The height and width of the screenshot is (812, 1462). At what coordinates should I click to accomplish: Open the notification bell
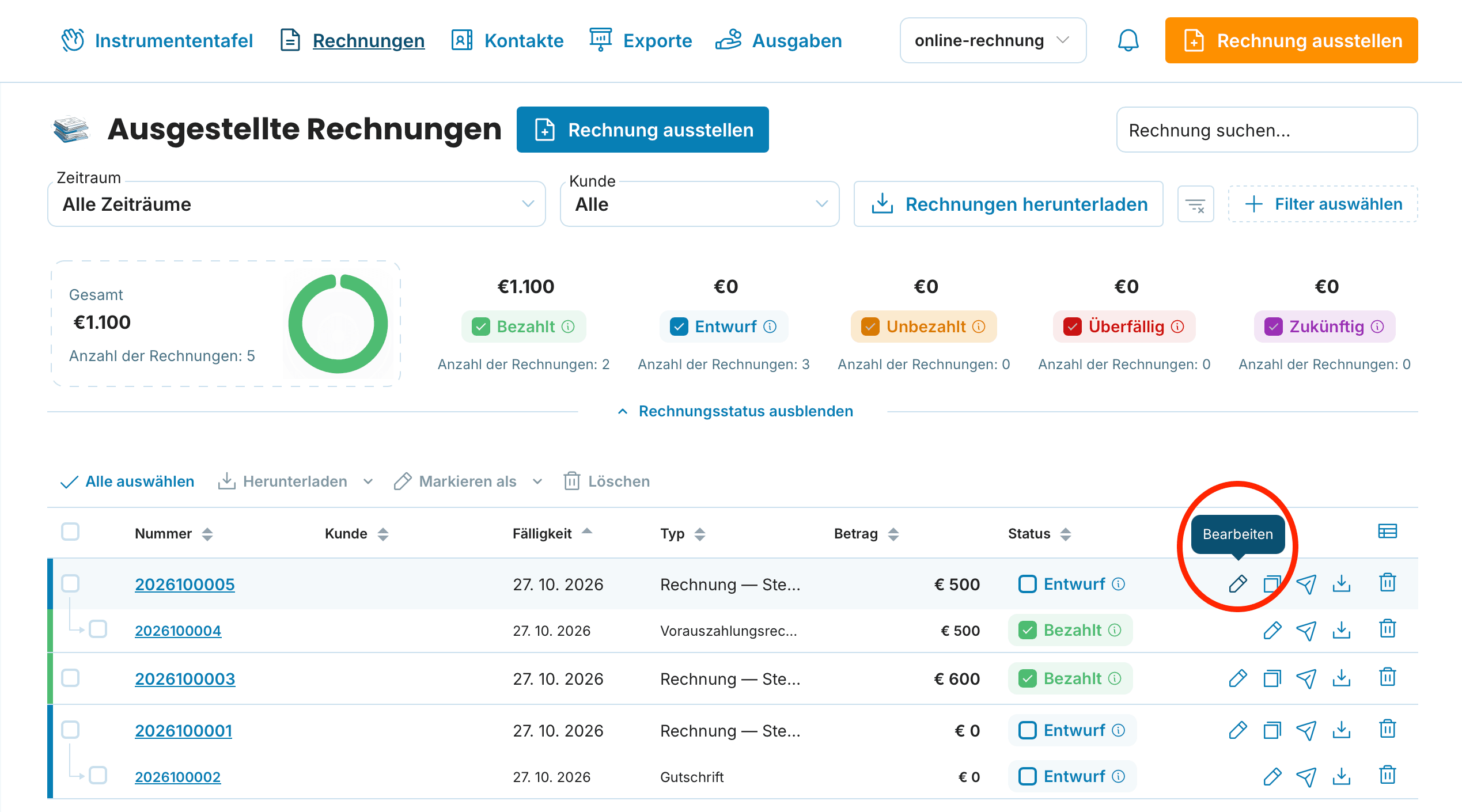(x=1128, y=40)
